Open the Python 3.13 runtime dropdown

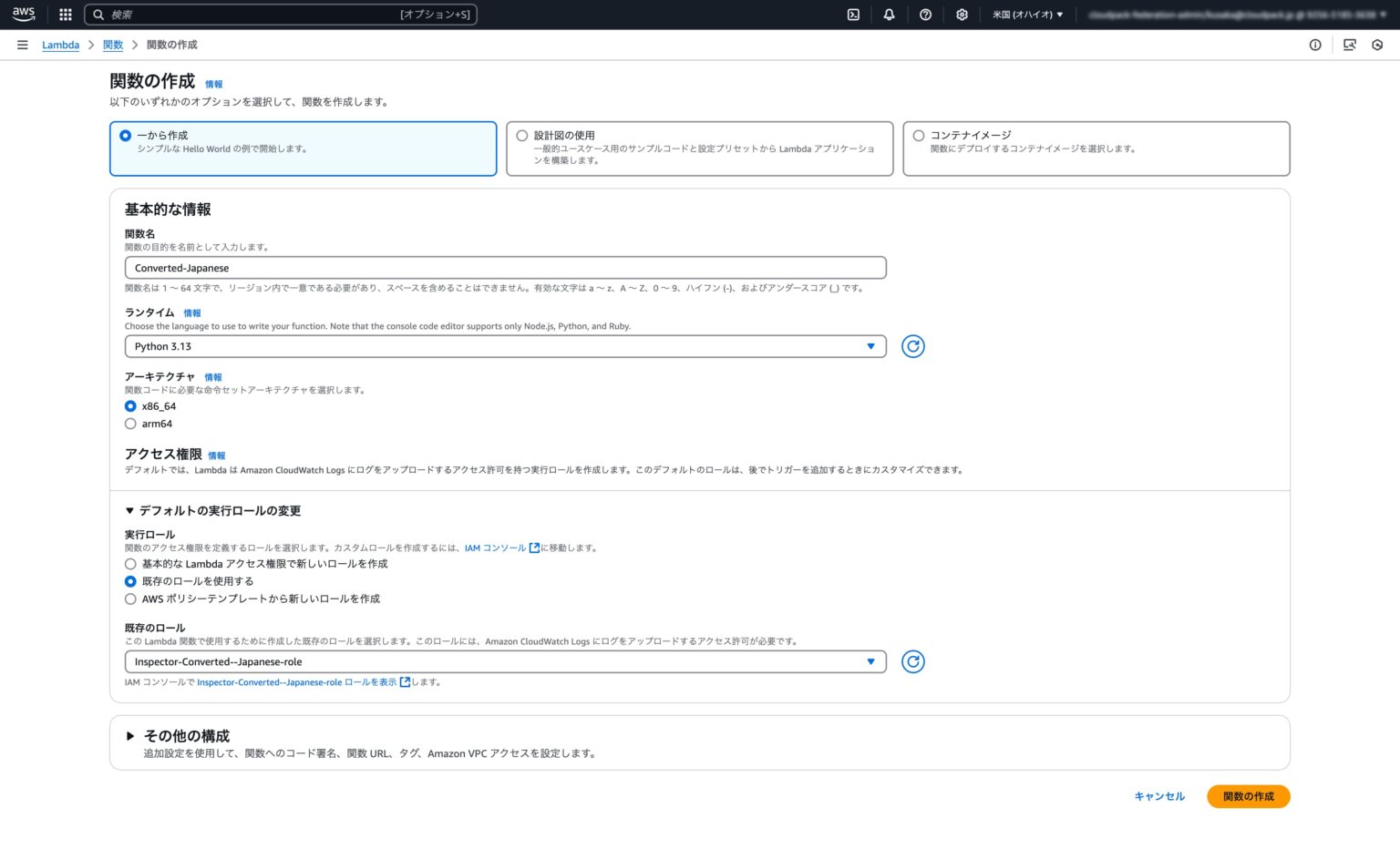[505, 346]
